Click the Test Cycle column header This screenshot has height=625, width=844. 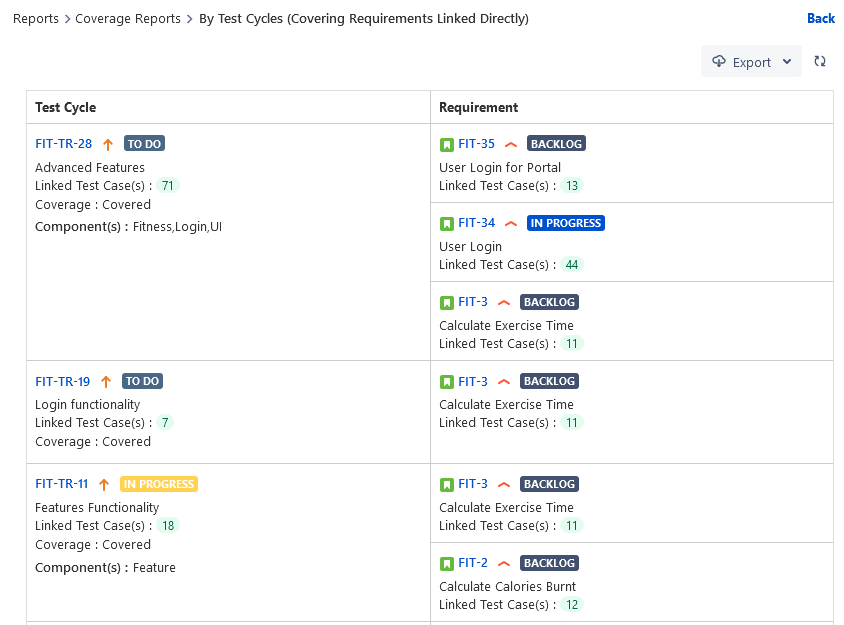pos(66,108)
